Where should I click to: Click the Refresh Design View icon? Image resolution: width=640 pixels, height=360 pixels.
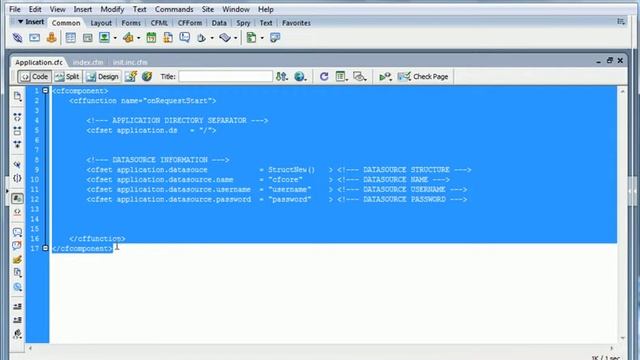click(324, 76)
